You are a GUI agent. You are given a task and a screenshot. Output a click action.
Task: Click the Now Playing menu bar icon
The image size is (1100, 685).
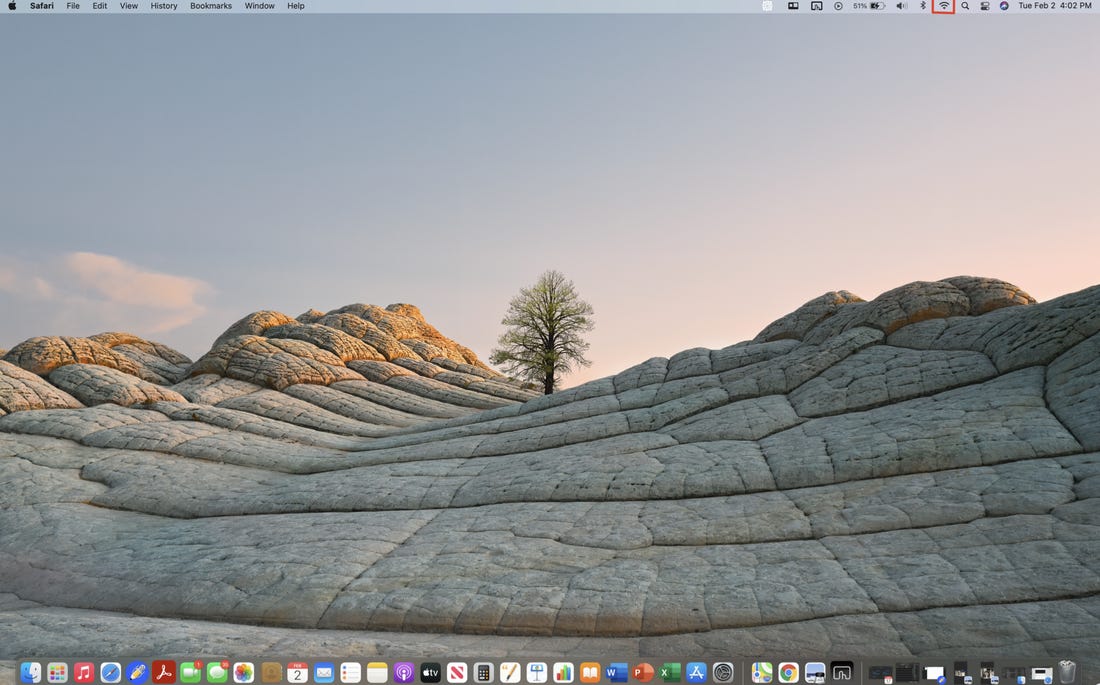(x=838, y=6)
